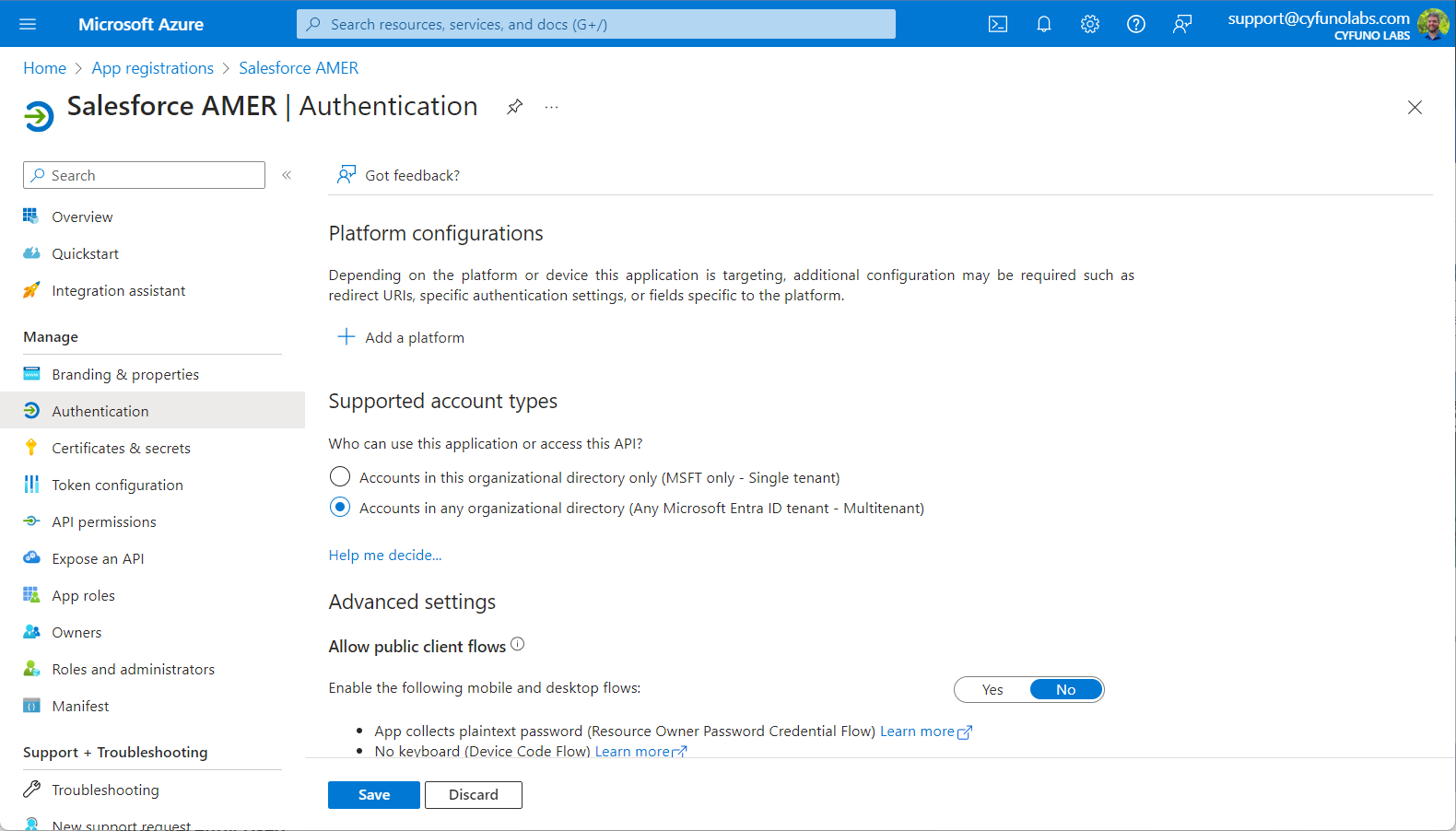Click the user account avatar
1456x831 pixels.
coord(1433,24)
